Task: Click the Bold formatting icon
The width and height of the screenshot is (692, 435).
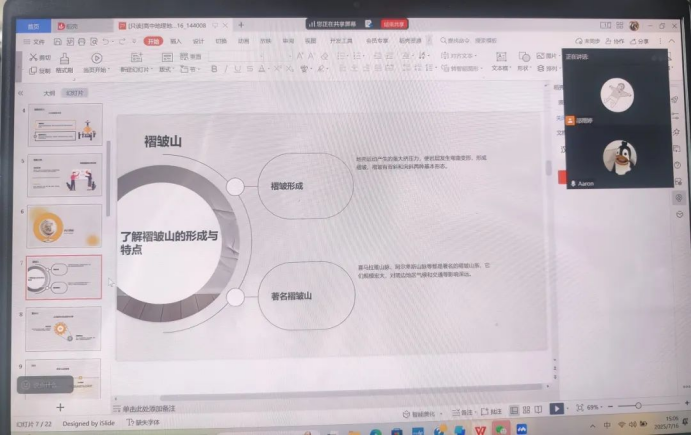Action: [x=213, y=69]
